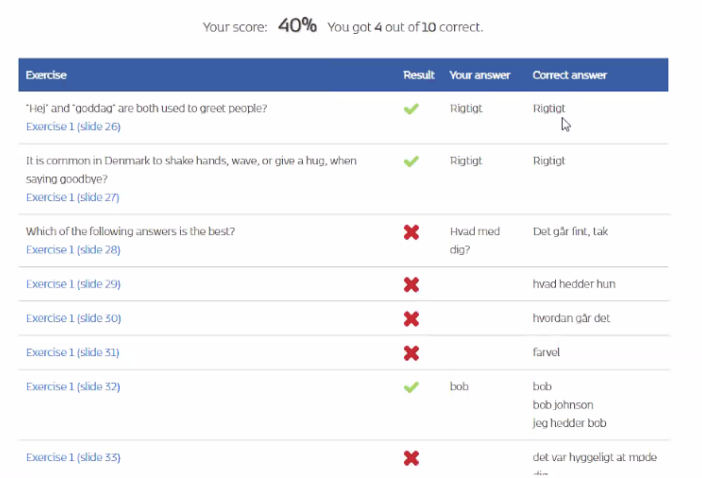Image resolution: width=702 pixels, height=478 pixels.
Task: Click the Exercise column header
Action: (46, 75)
